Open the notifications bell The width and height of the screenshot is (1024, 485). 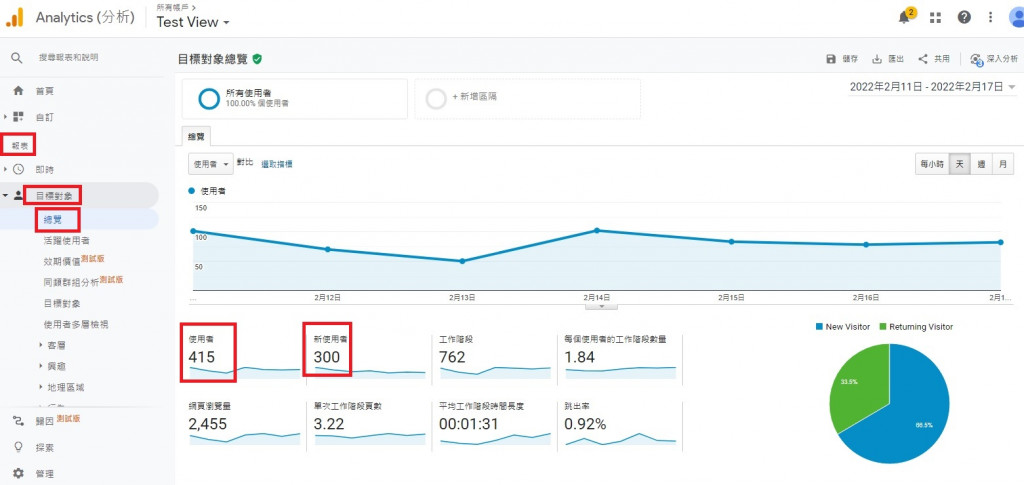pos(904,18)
